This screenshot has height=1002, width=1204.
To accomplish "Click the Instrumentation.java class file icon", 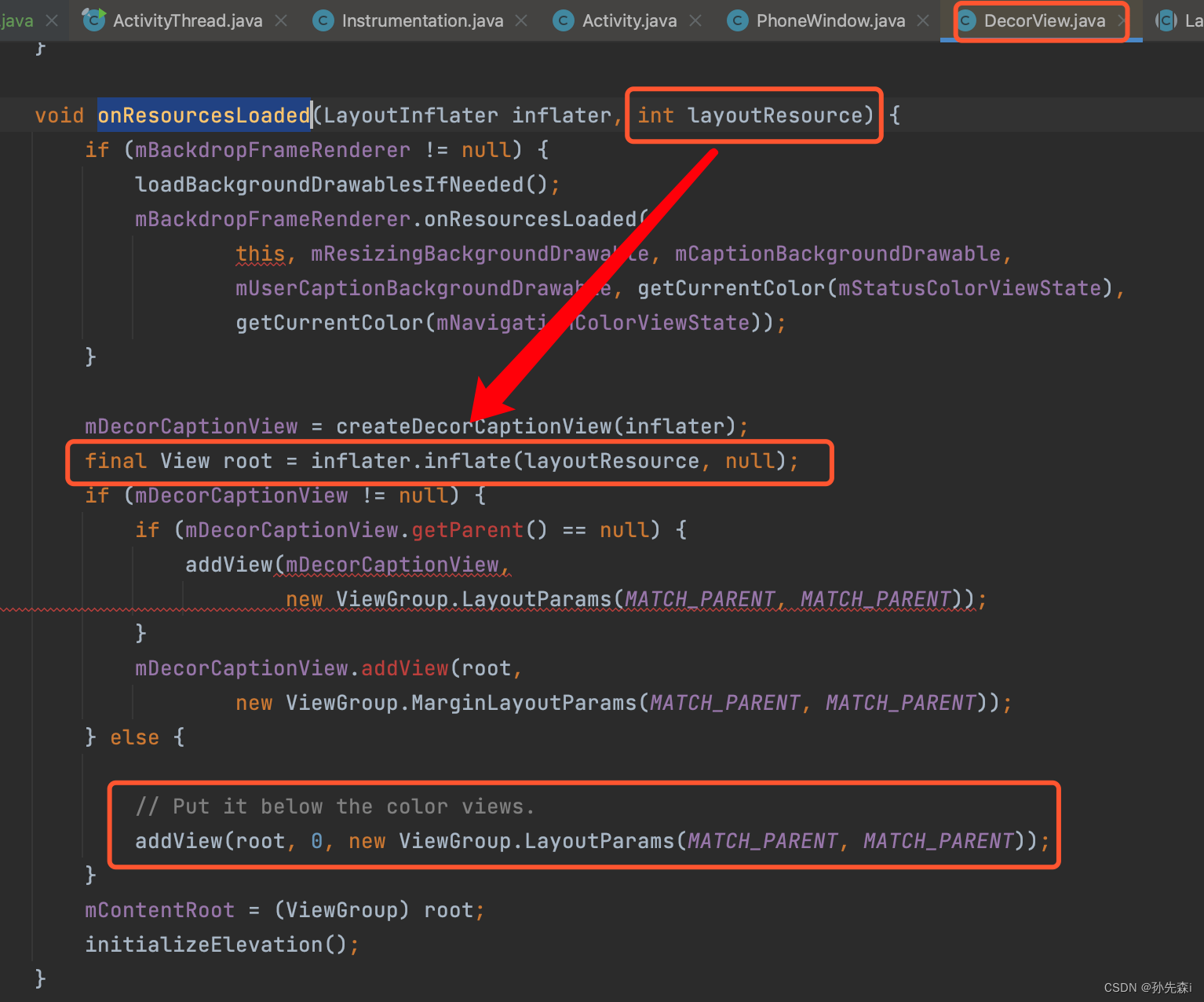I will (323, 20).
